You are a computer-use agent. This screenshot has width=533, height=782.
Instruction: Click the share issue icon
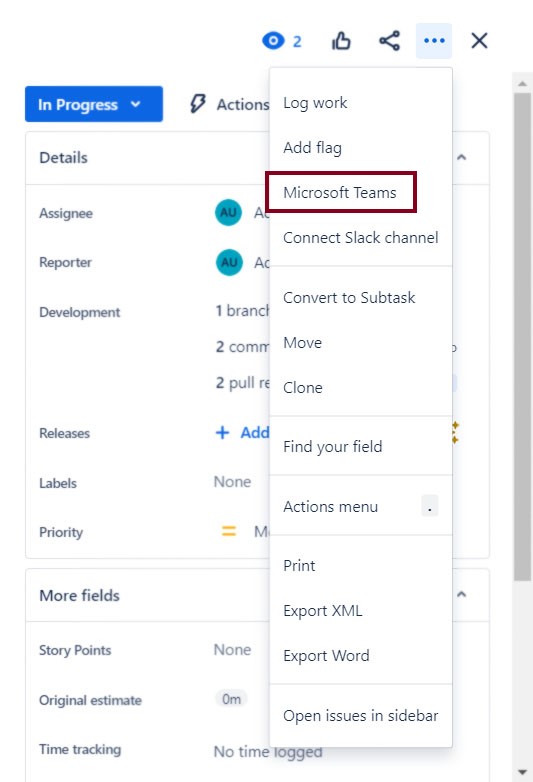point(389,40)
